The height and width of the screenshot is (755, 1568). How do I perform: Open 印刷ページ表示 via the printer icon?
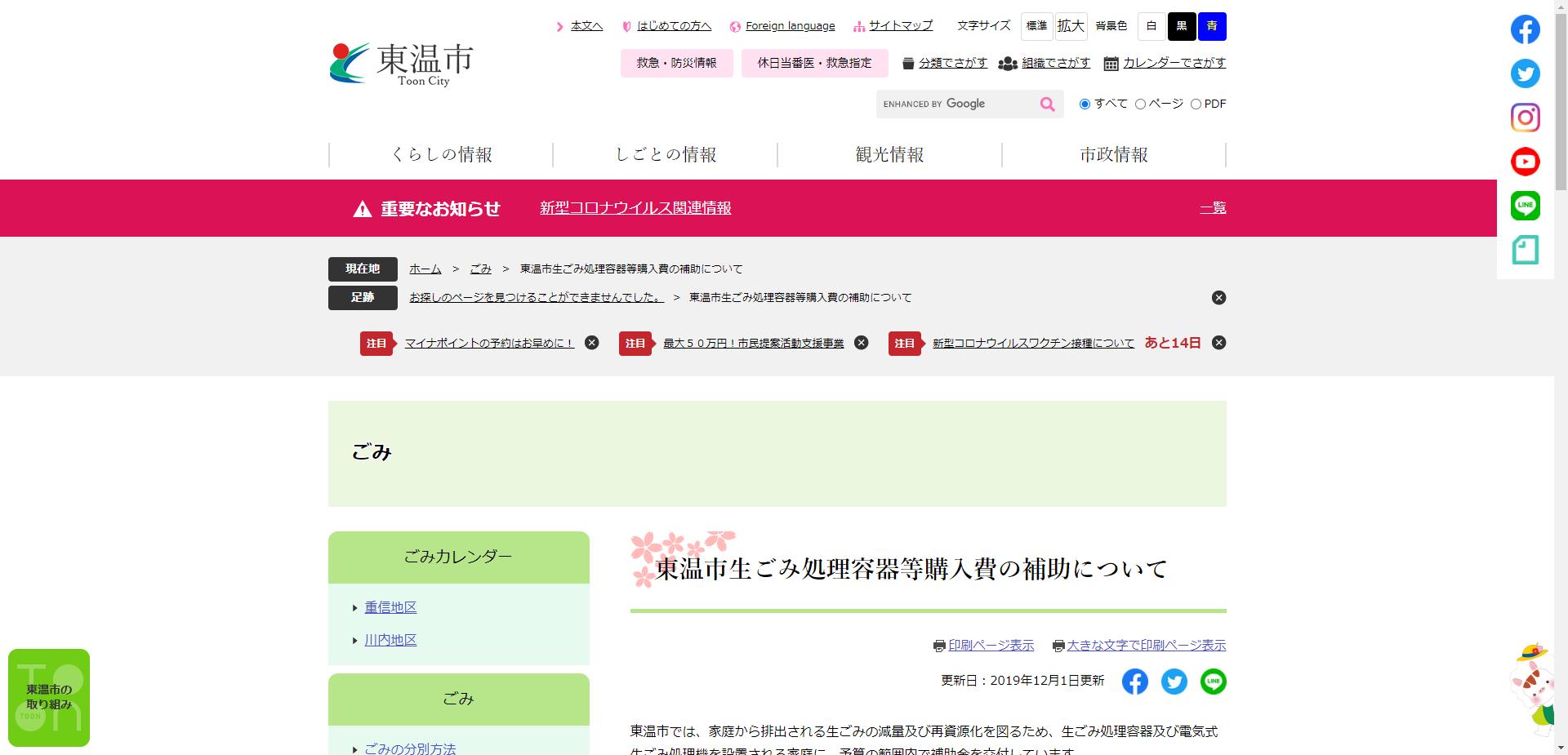coord(938,645)
